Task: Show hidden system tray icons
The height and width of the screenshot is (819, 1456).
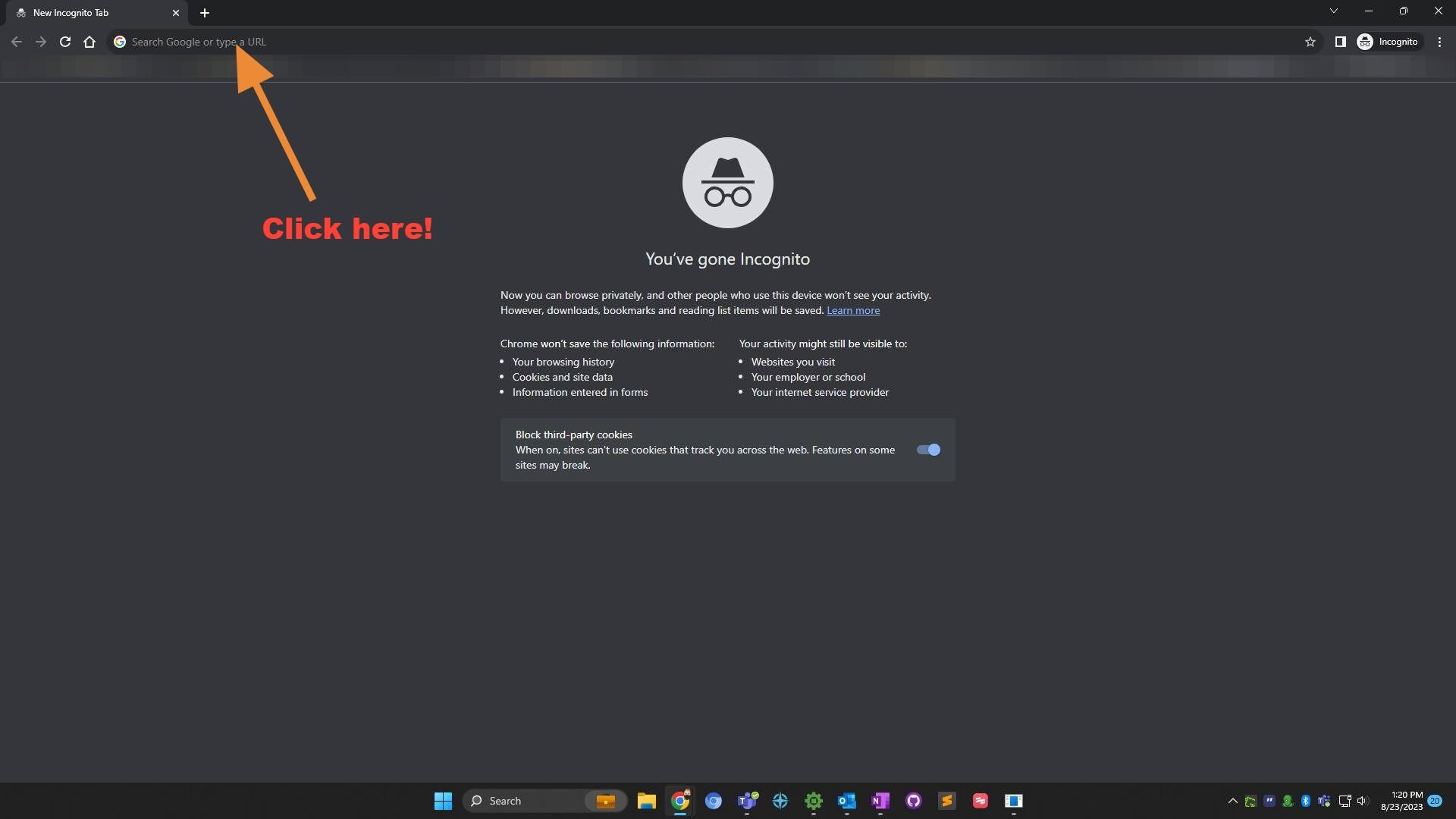Action: click(1232, 801)
